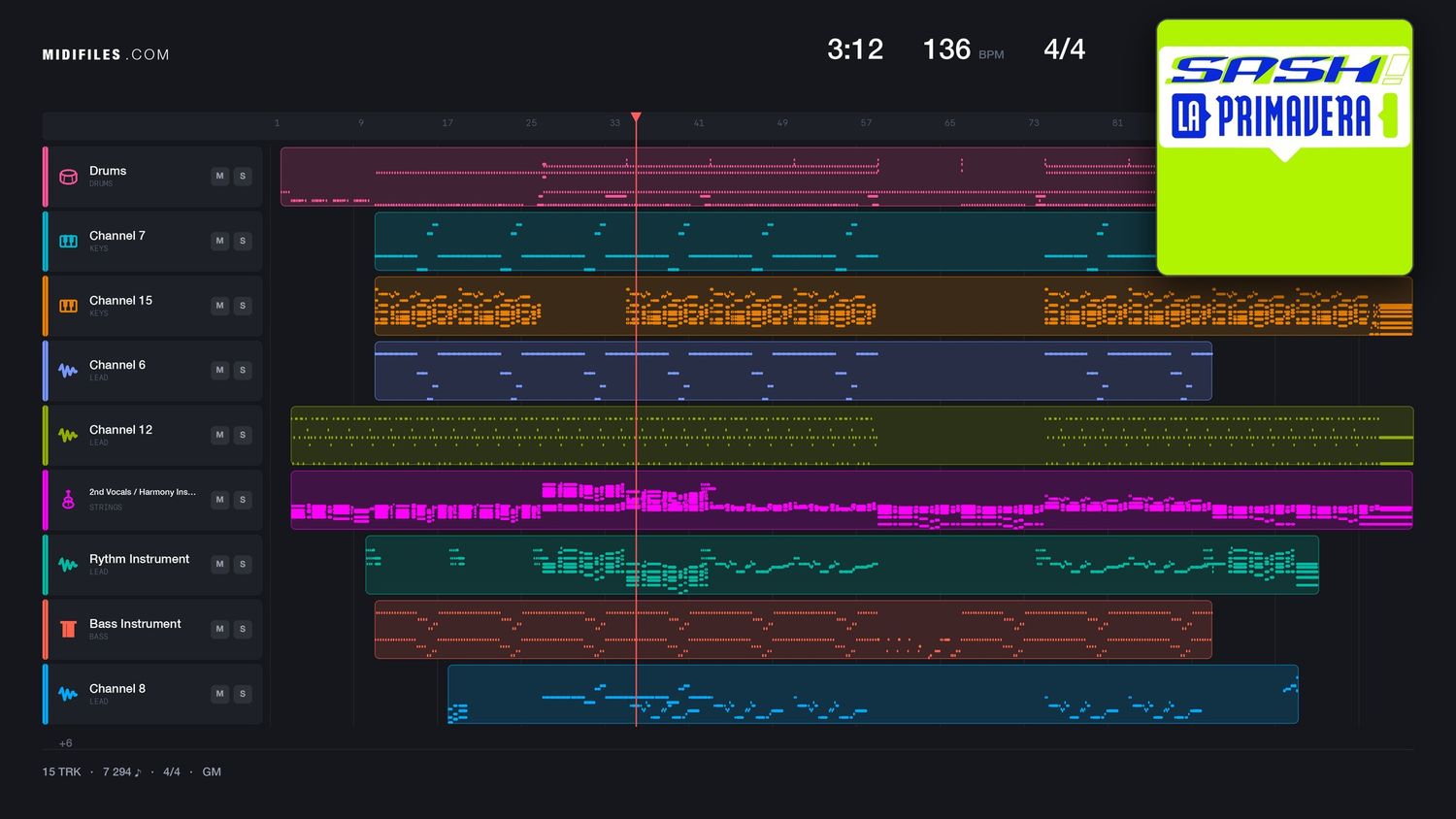The width and height of the screenshot is (1456, 819).
Task: Click the red playhead marker
Action: click(x=636, y=117)
